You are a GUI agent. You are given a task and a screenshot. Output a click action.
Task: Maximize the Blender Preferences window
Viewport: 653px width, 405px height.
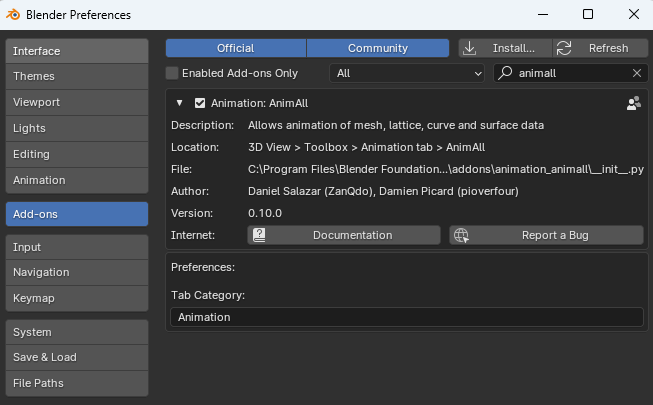click(588, 15)
